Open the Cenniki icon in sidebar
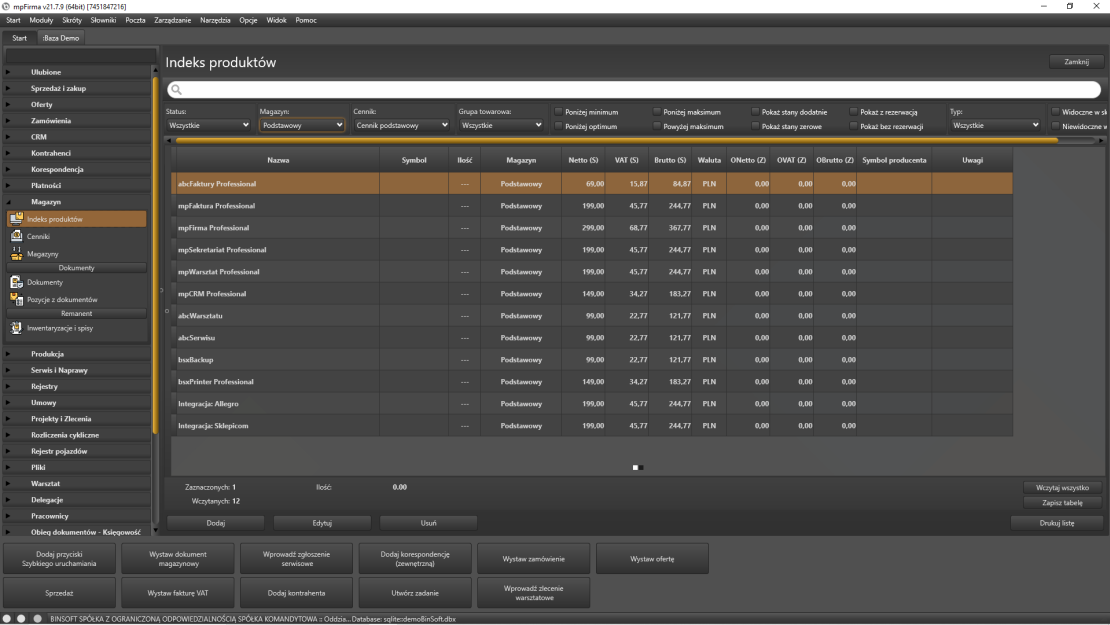The width and height of the screenshot is (1110, 625). pyautogui.click(x=16, y=236)
